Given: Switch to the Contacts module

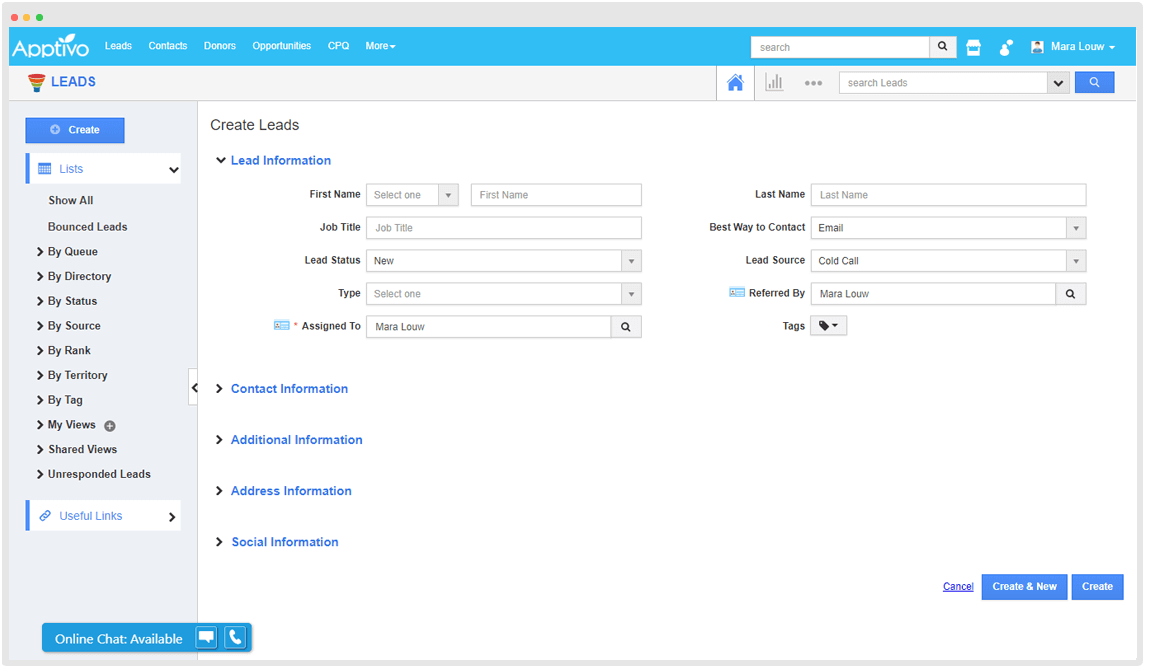Looking at the screenshot, I should pos(167,46).
